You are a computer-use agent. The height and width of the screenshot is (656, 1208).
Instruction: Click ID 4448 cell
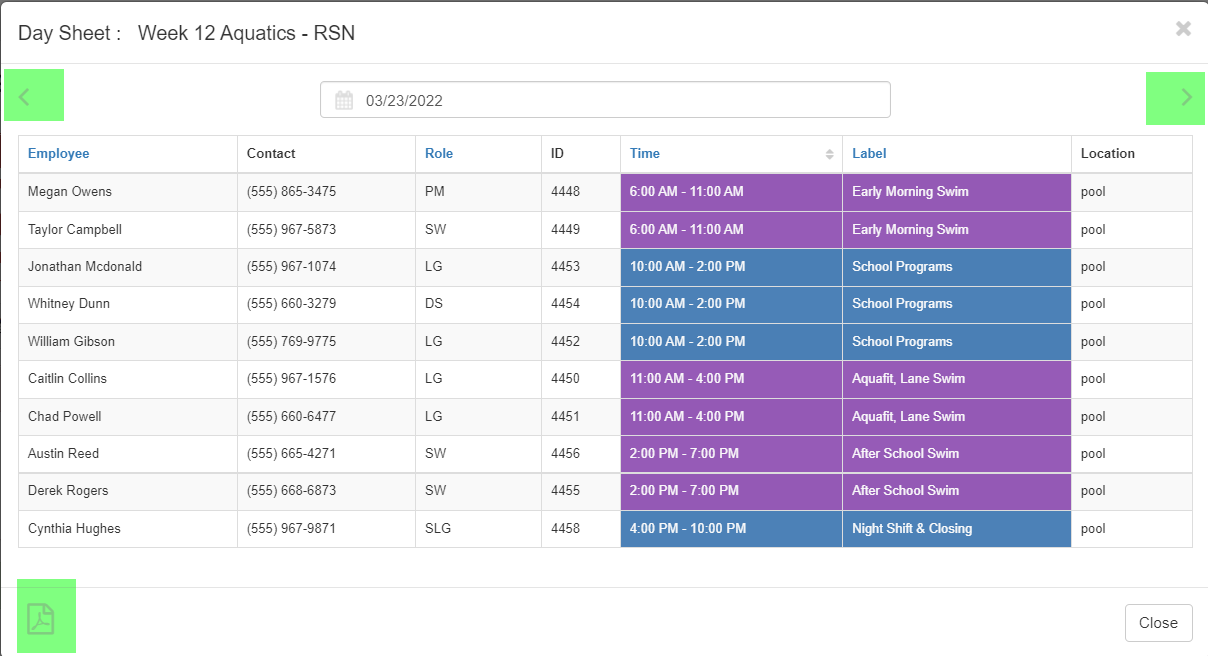(x=580, y=191)
